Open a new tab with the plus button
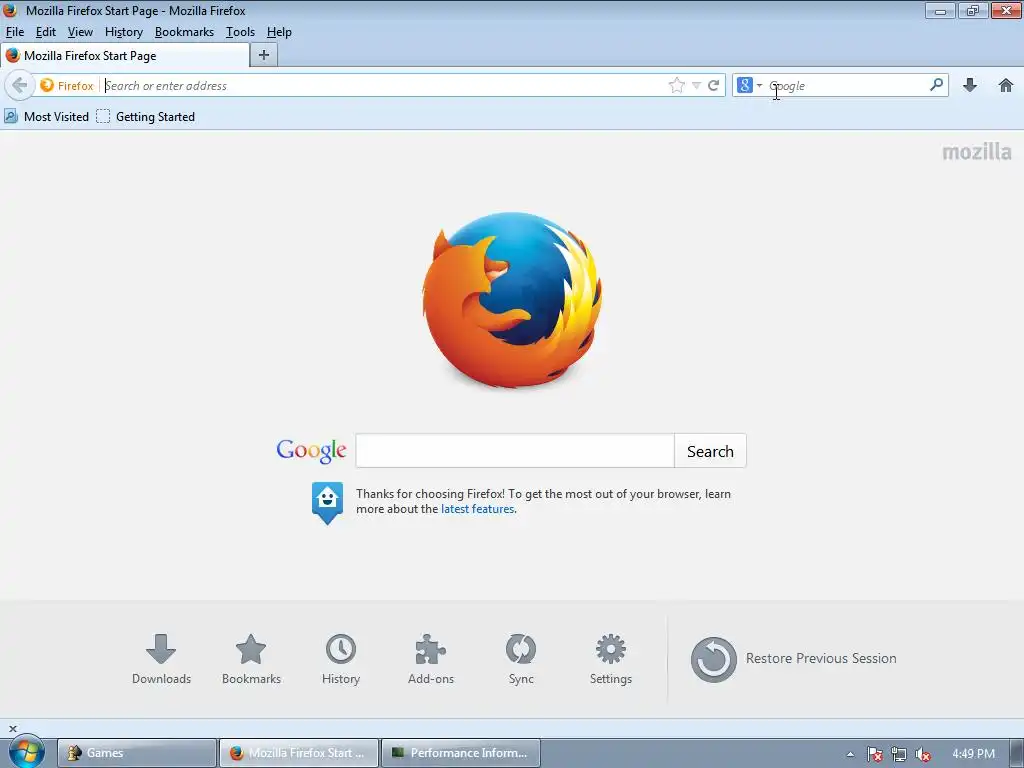Image resolution: width=1024 pixels, height=768 pixels. [264, 56]
